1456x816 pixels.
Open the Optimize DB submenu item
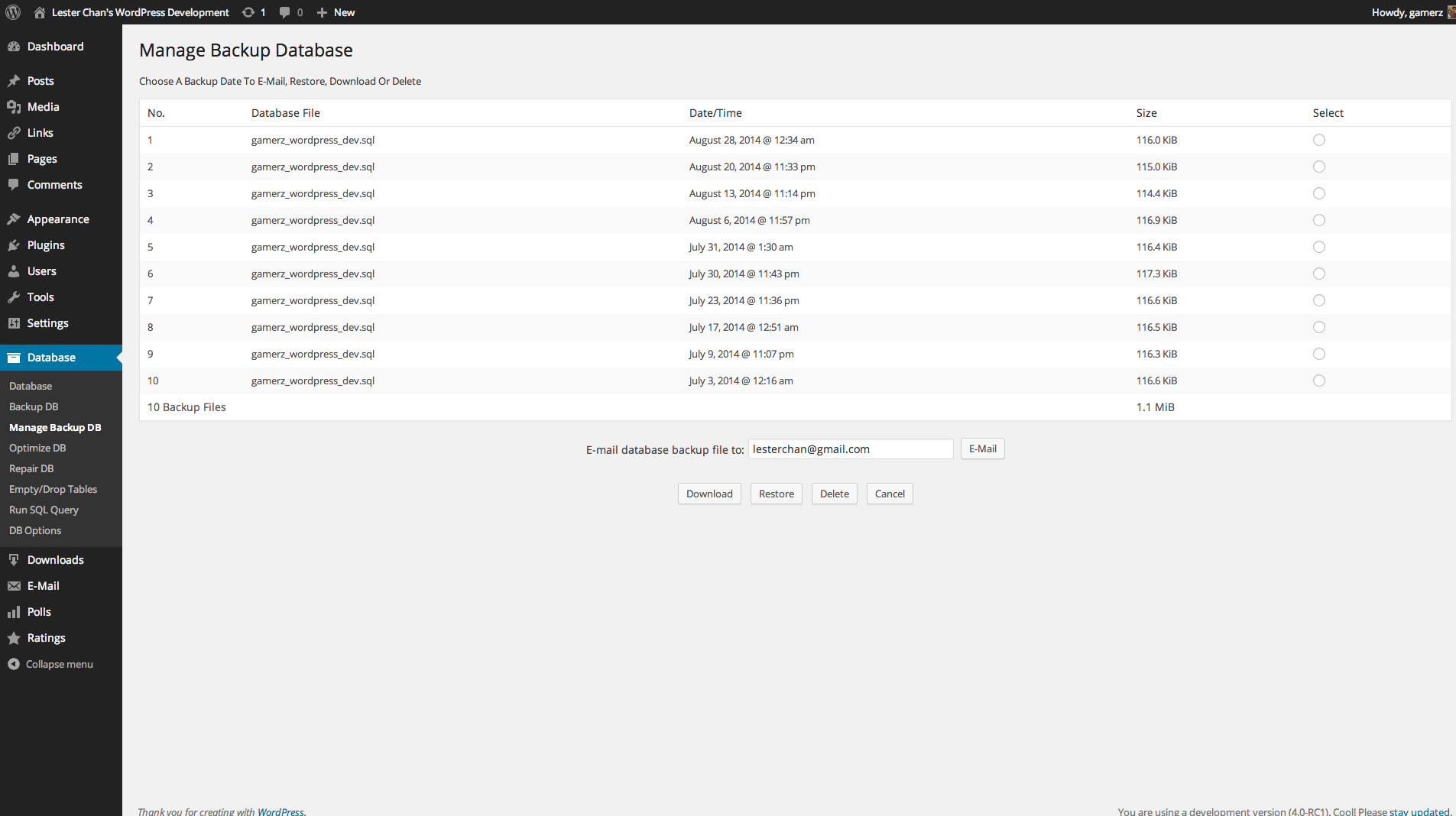tap(37, 448)
